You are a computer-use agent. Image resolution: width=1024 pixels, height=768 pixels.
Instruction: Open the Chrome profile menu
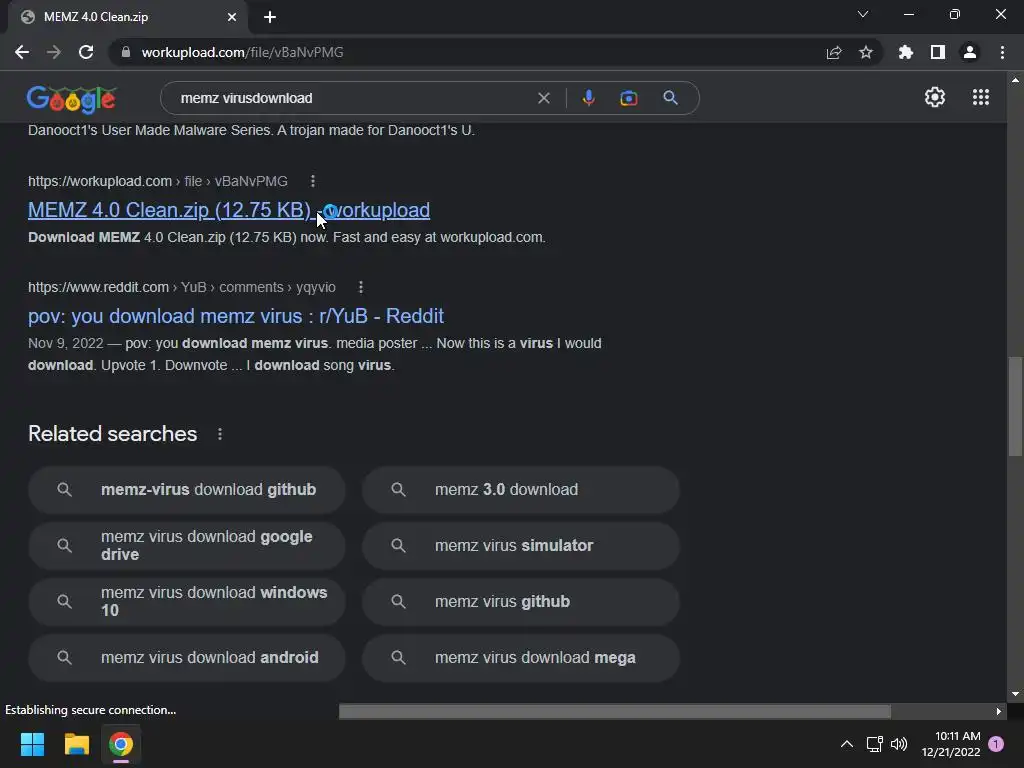coord(970,52)
